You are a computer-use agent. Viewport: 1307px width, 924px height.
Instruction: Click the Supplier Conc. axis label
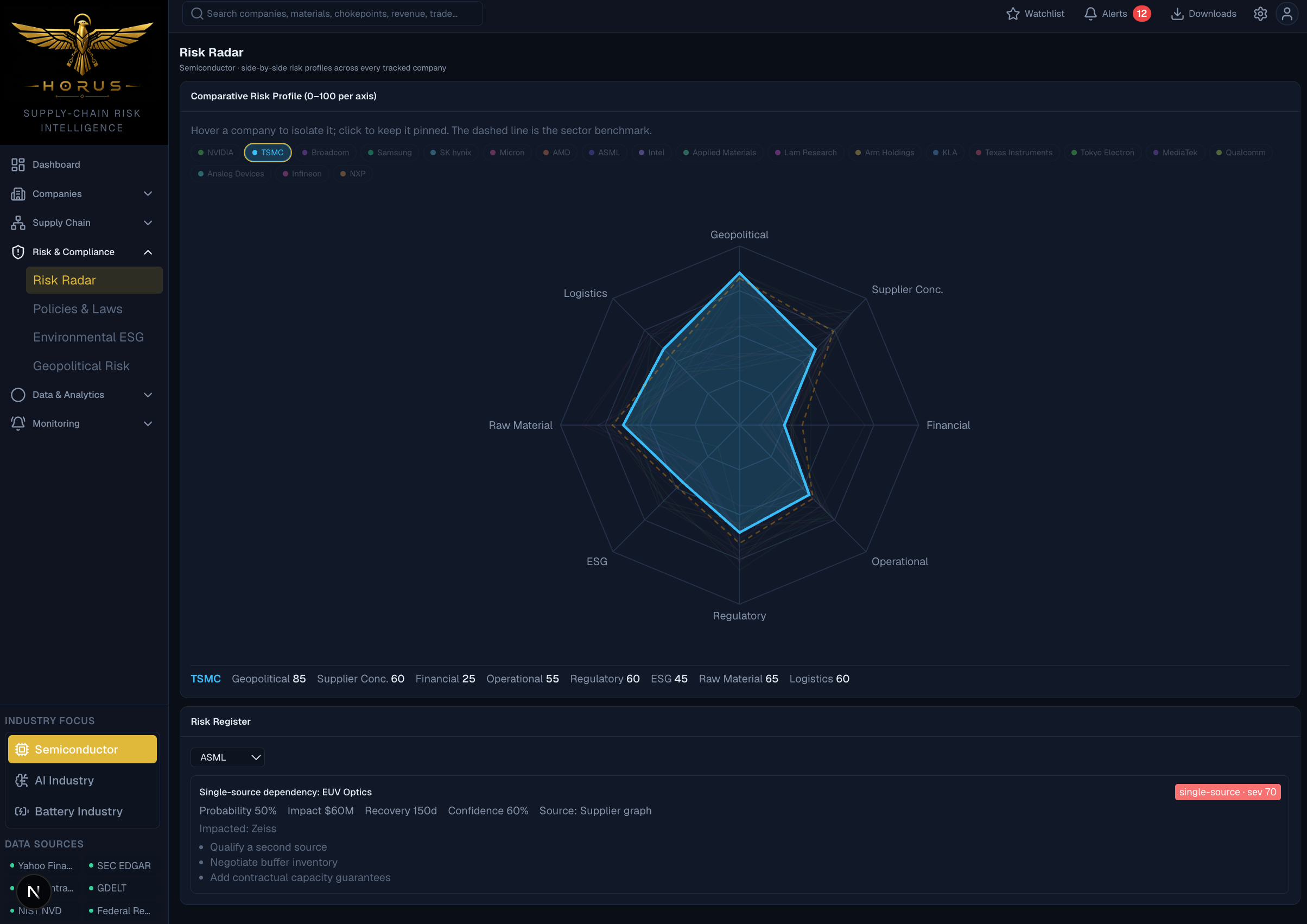(908, 289)
